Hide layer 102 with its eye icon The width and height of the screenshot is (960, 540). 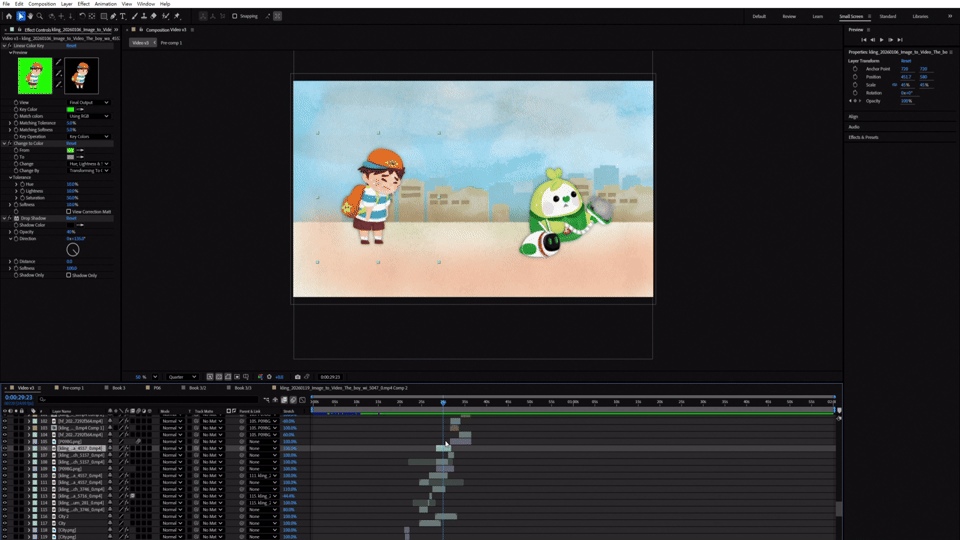pos(5,421)
